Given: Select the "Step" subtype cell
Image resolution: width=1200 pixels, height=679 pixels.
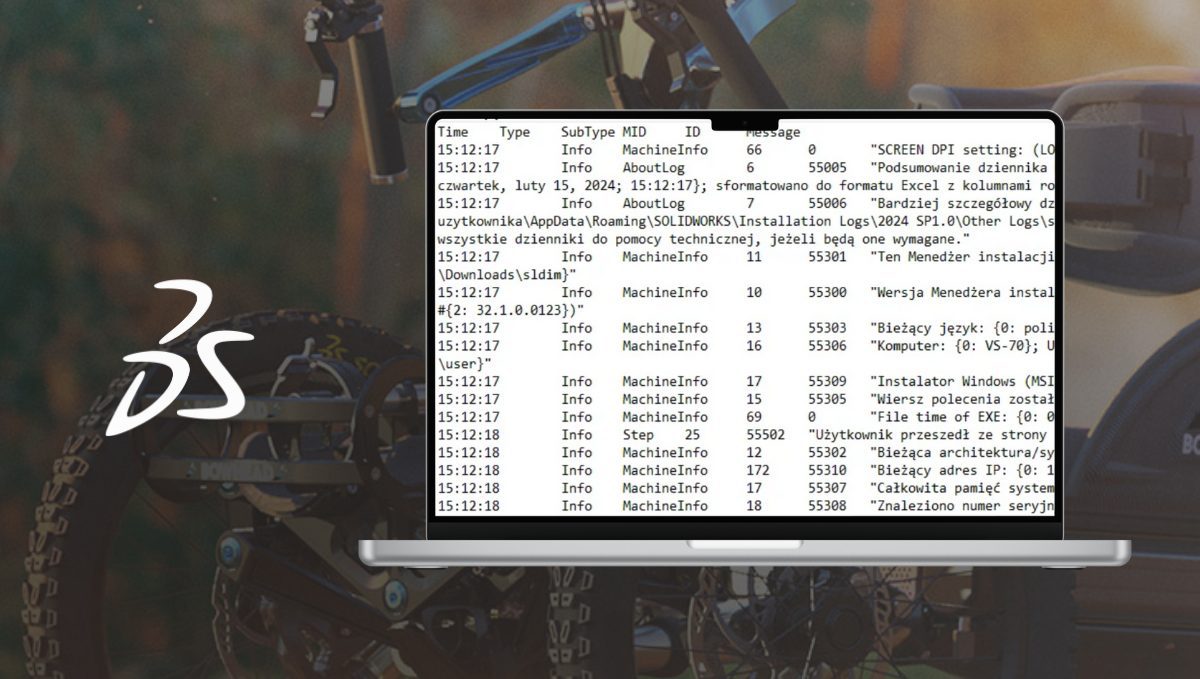Looking at the screenshot, I should tap(638, 435).
